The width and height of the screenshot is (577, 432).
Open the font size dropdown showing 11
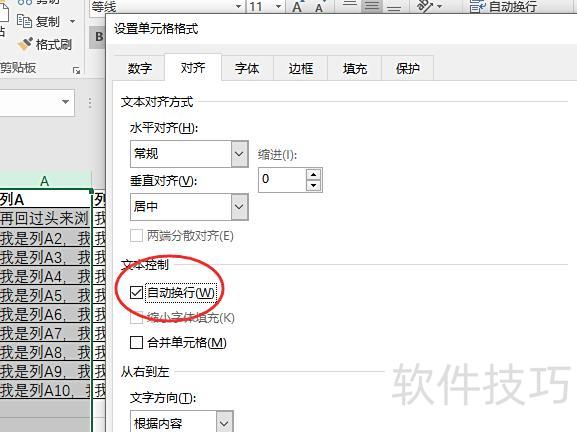pos(279,7)
